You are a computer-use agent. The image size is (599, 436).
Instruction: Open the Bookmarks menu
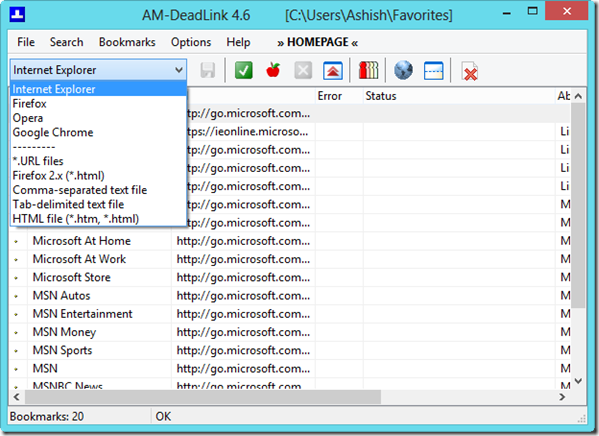127,42
